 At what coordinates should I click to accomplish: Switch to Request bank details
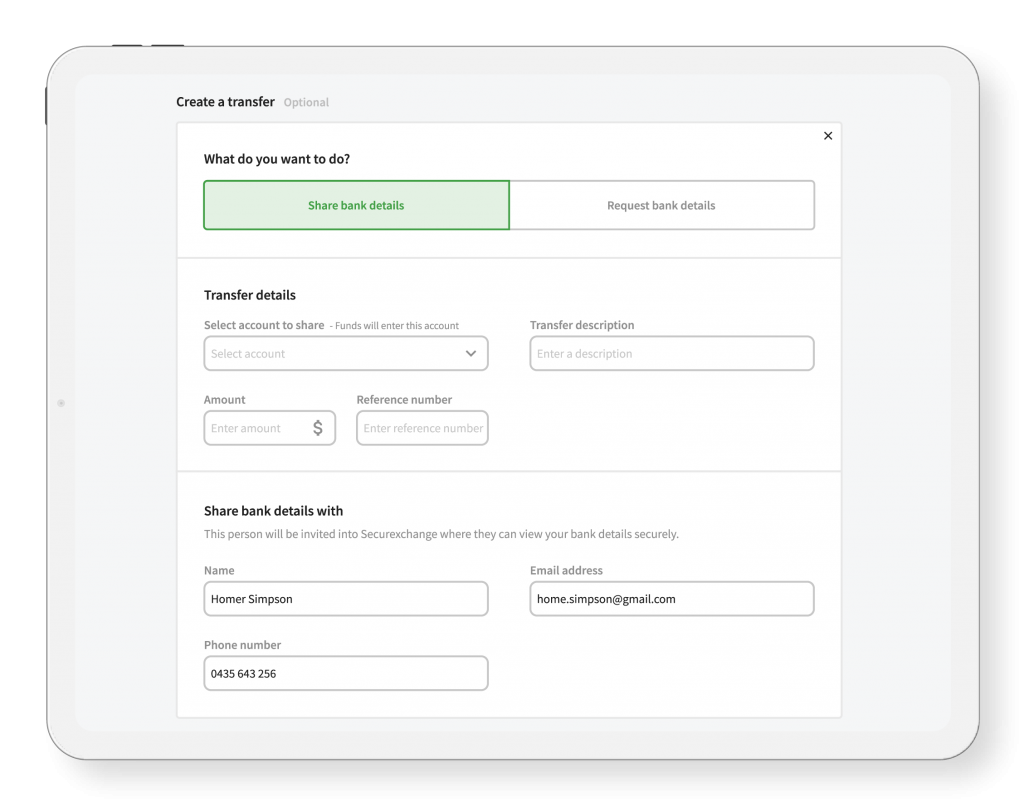[x=661, y=206]
